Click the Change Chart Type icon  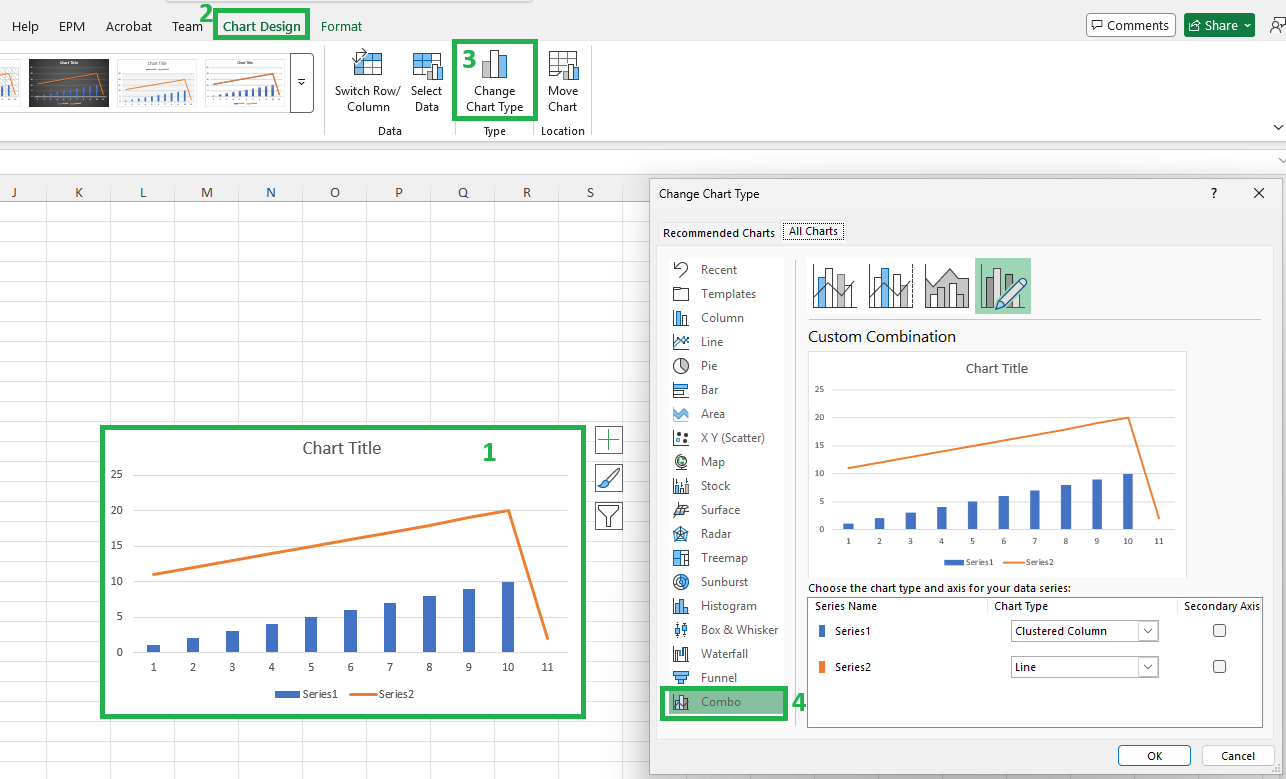click(495, 64)
